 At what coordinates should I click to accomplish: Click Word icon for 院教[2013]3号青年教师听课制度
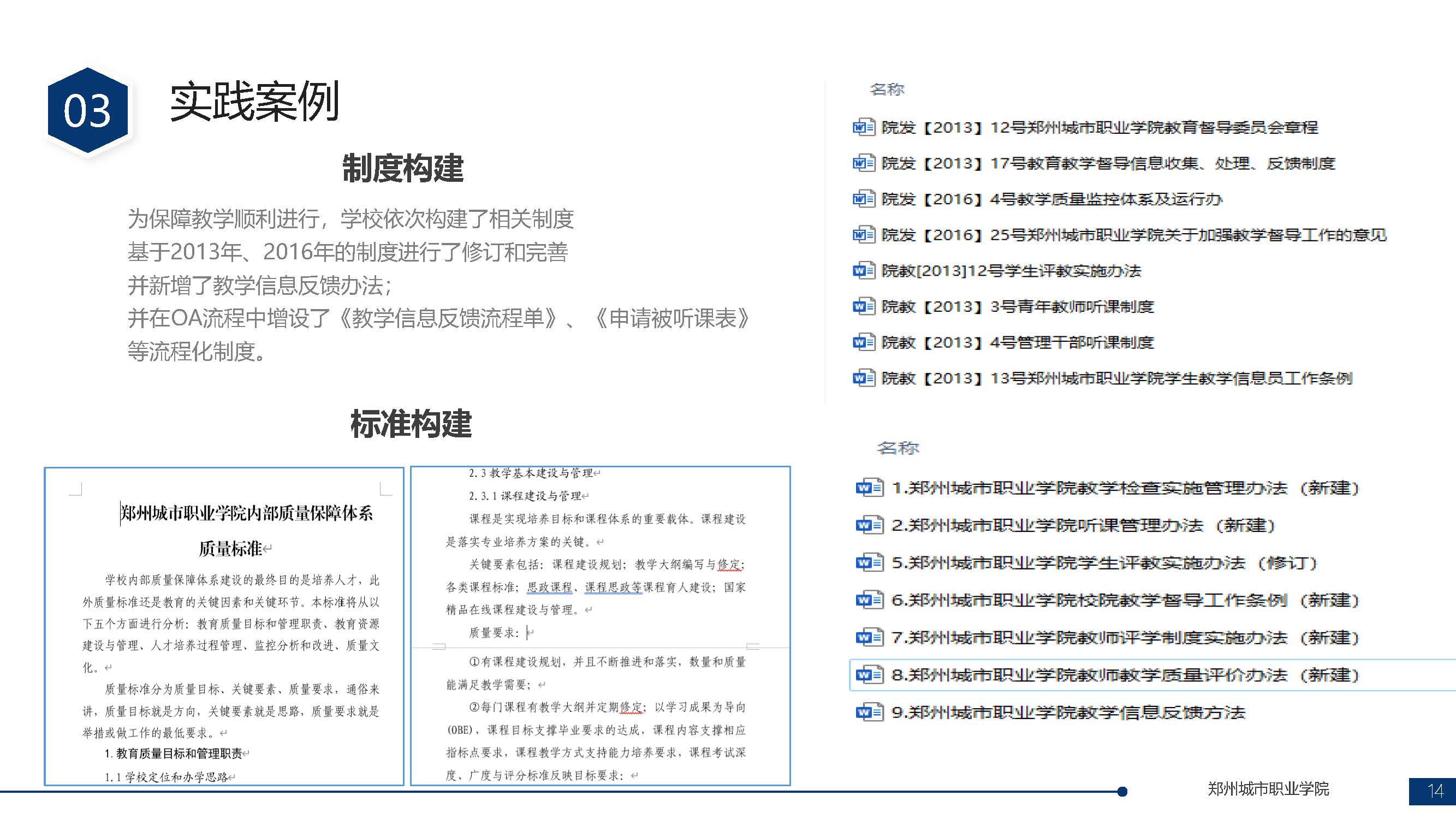point(863,306)
